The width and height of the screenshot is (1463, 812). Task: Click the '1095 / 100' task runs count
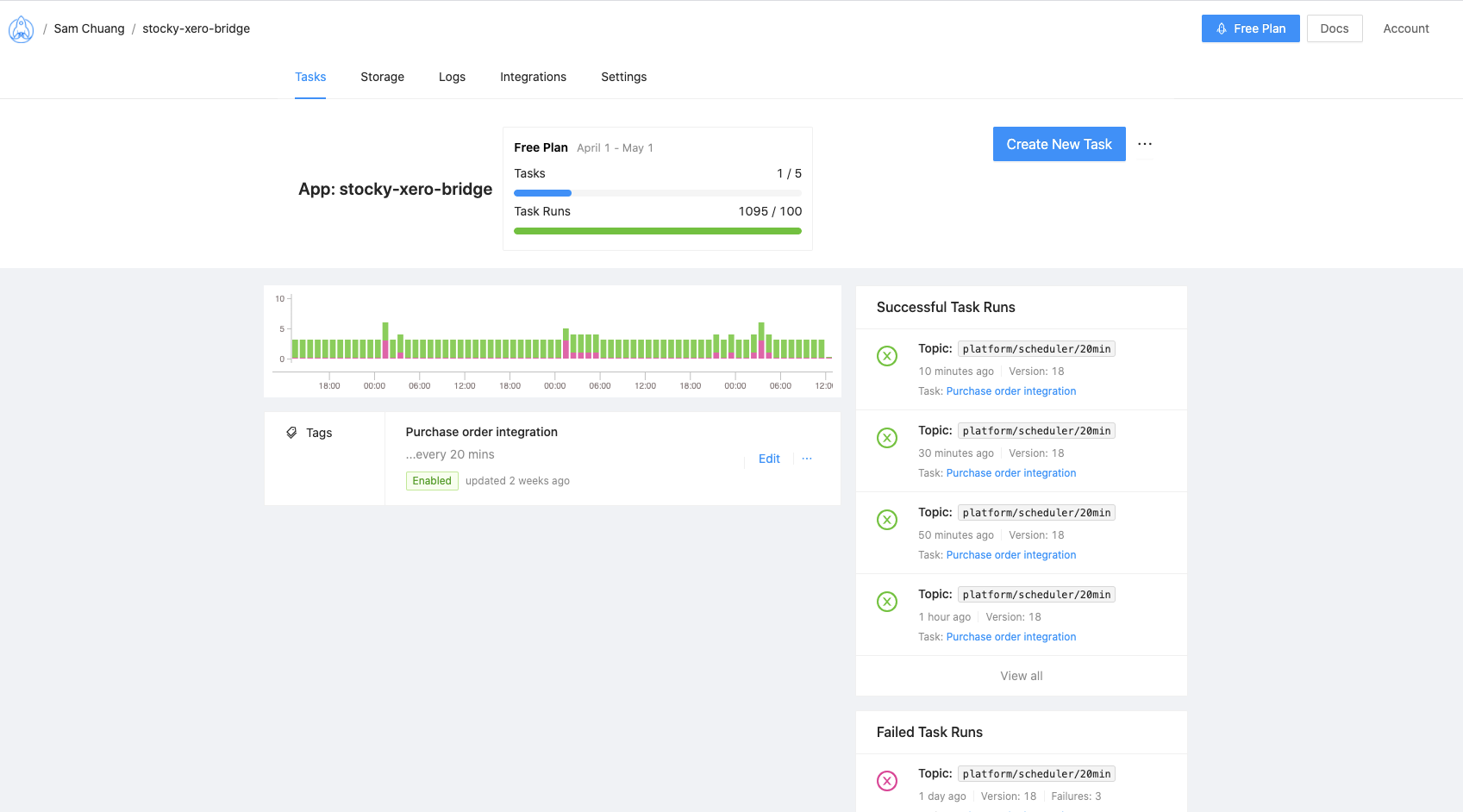(x=770, y=211)
